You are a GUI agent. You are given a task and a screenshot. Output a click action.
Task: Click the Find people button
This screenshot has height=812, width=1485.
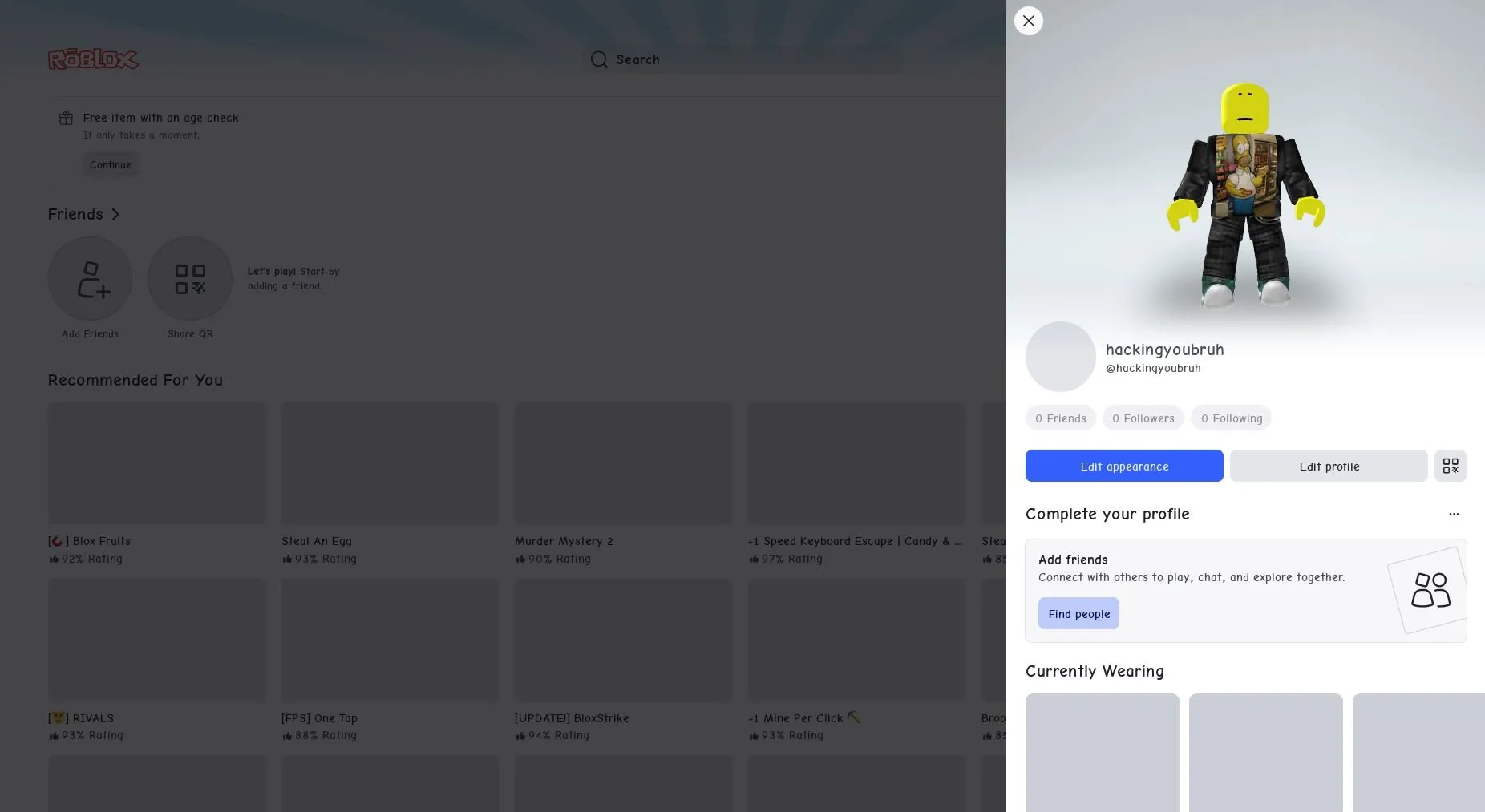click(x=1078, y=613)
